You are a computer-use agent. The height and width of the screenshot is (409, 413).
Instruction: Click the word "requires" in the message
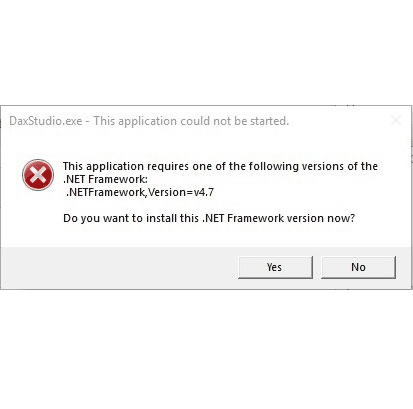pyautogui.click(x=168, y=166)
